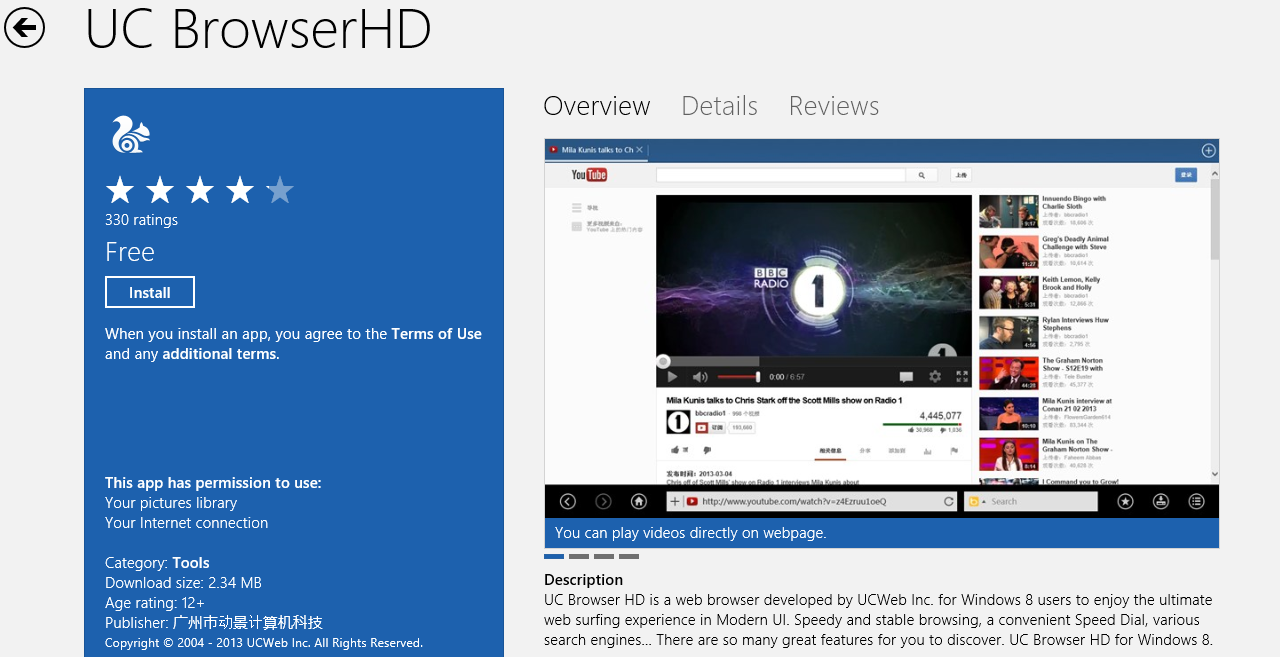Click the four-star rating display
Viewport: 1280px width, 657px height.
(x=200, y=190)
